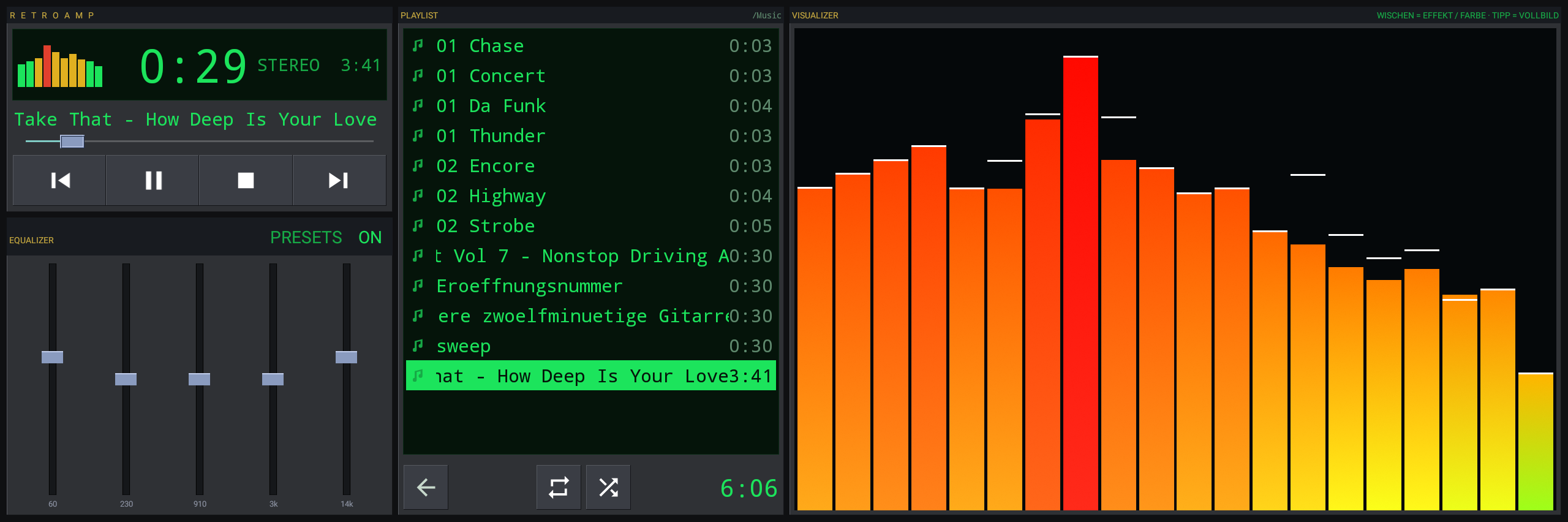
Task: Click the music note icon beside '01 Chase'
Action: point(418,45)
